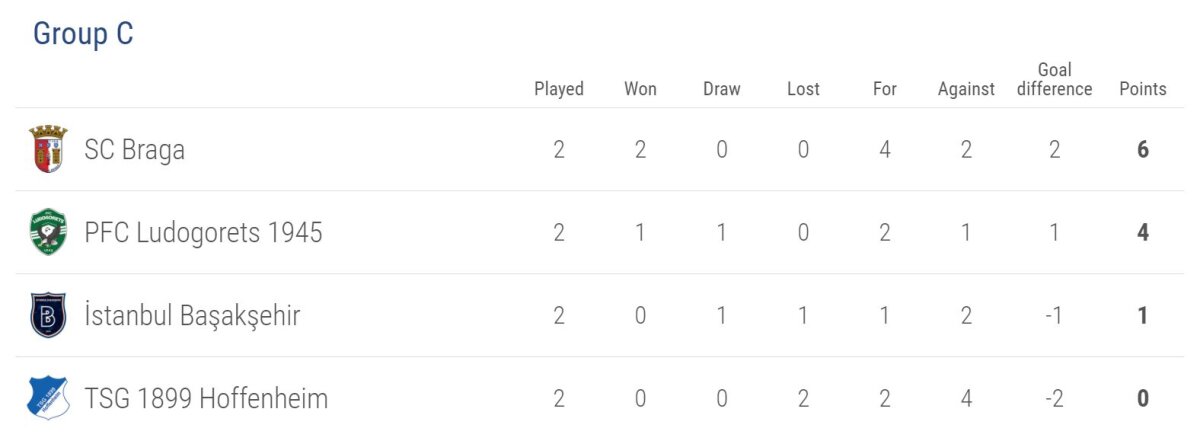Click the Goal difference column header
1200x444 pixels.
pyautogui.click(x=1054, y=79)
